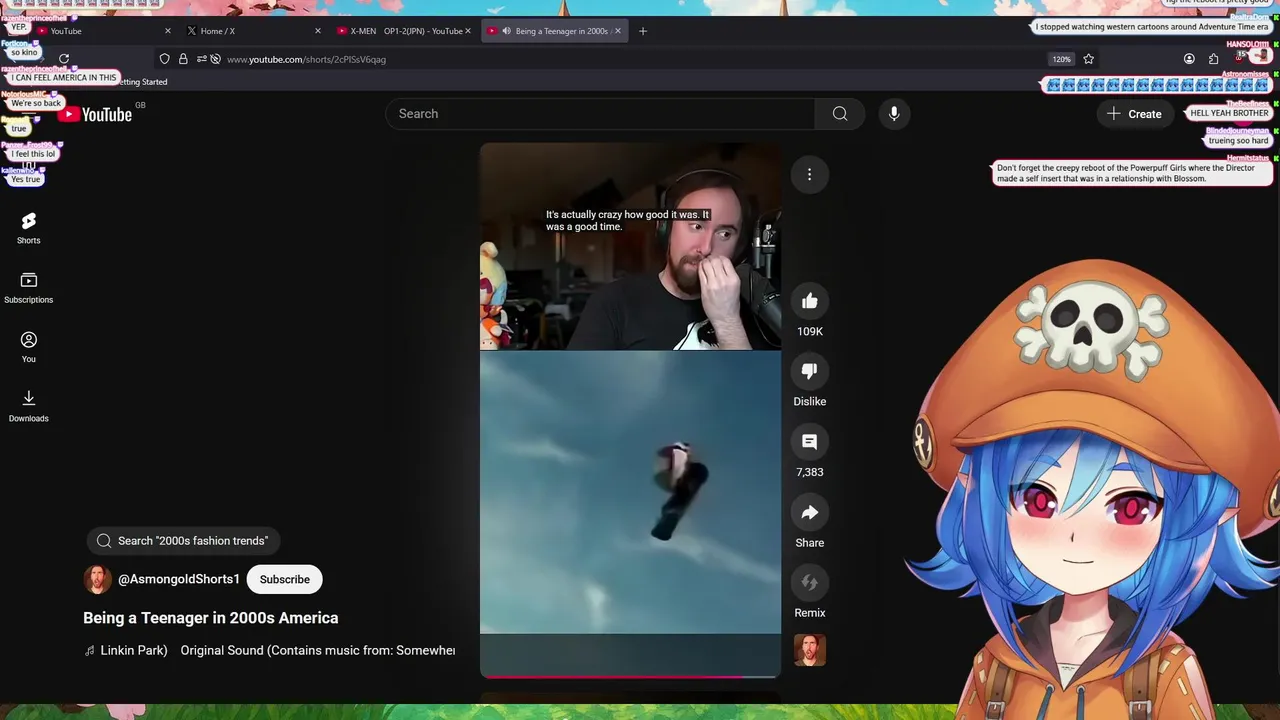Pause the Short by clicking the video
Viewport: 1280px width, 720px height.
coord(630,410)
